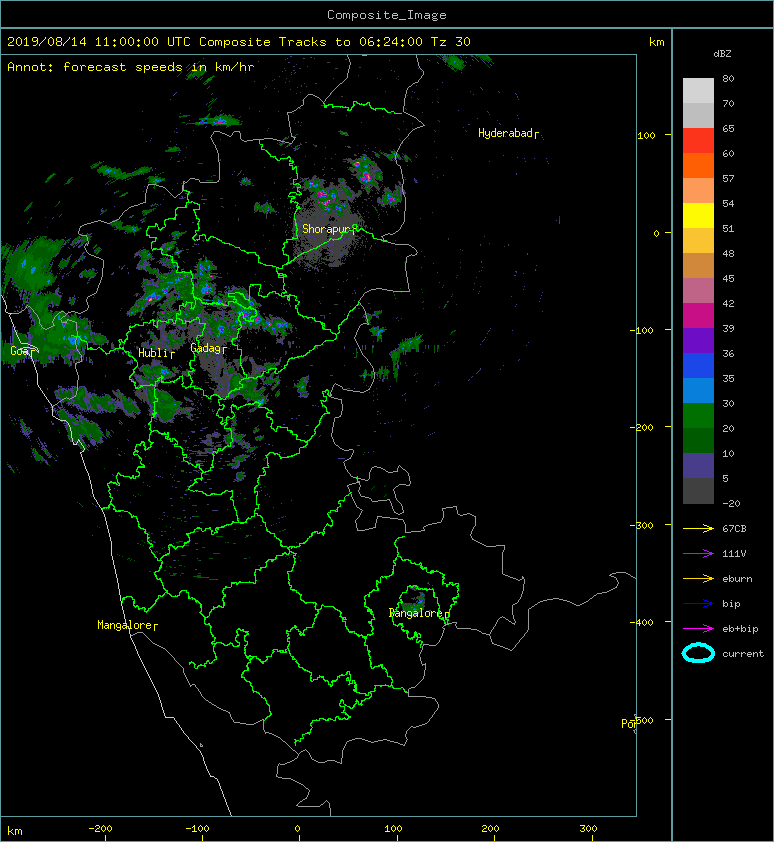Click the 'Composite Tracks to 06:24:00' header text
Image resolution: width=774 pixels, height=842 pixels.
[311, 42]
